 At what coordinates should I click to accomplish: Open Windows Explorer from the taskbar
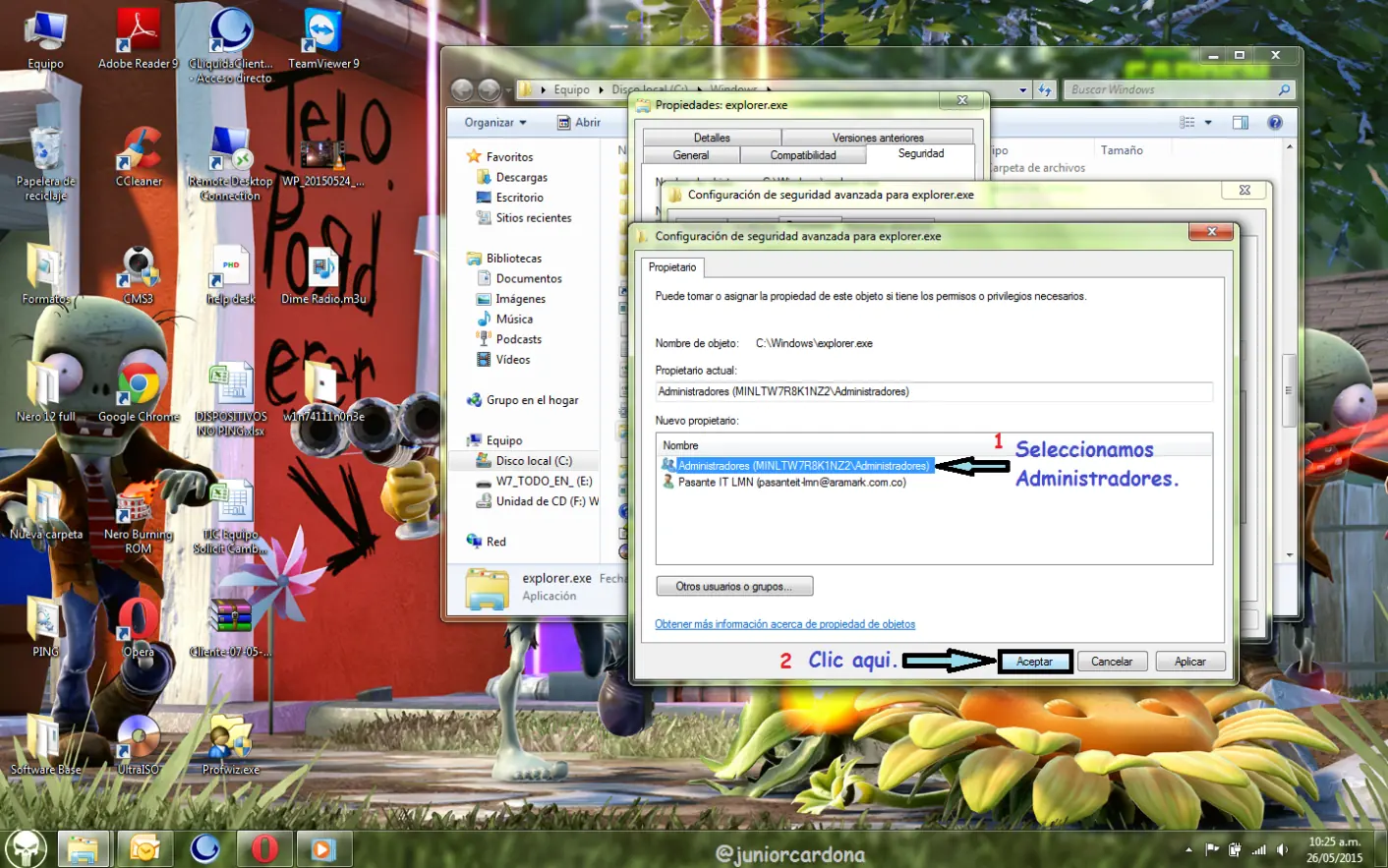coord(84,847)
